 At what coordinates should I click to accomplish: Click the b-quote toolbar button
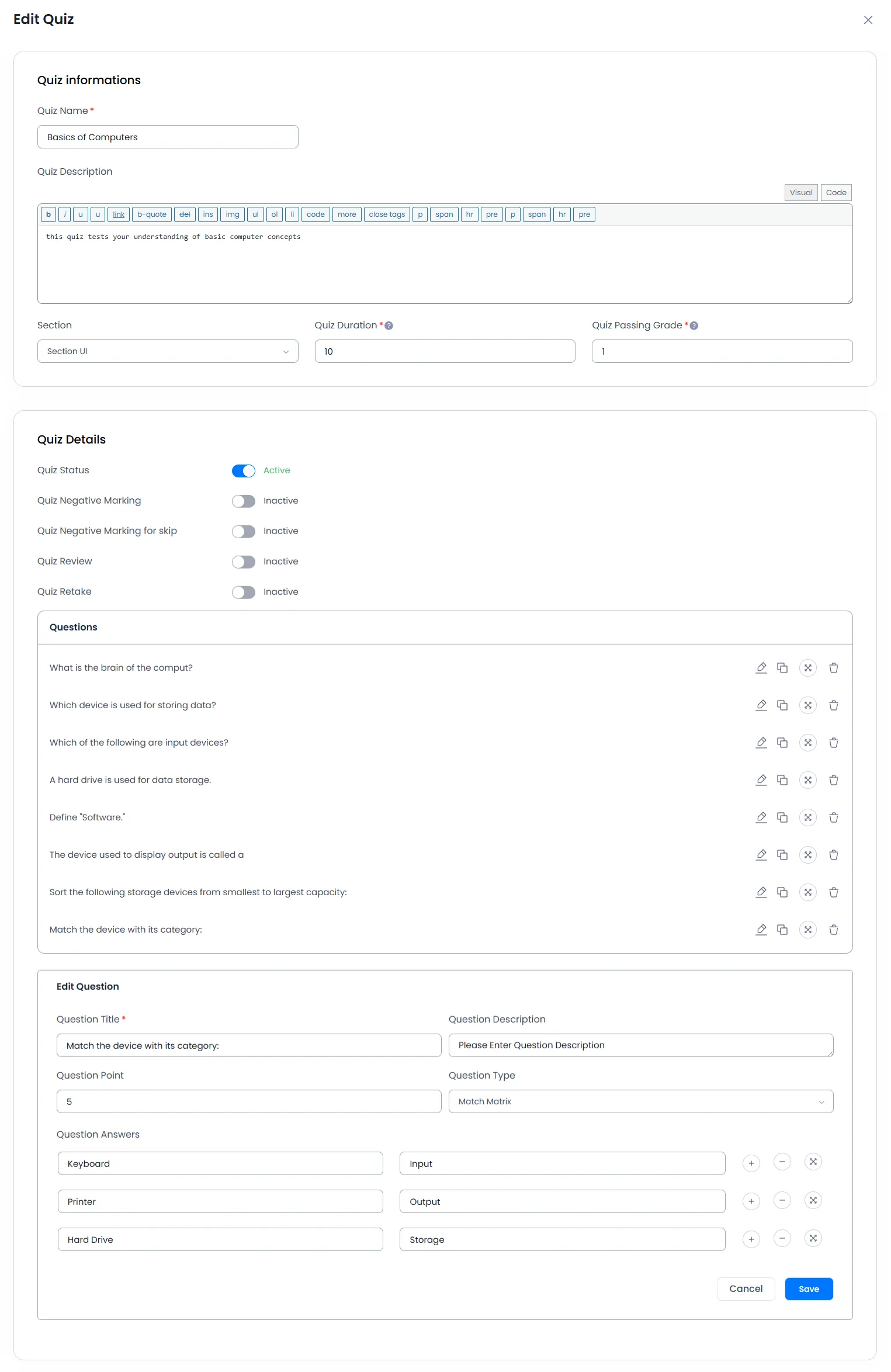152,214
